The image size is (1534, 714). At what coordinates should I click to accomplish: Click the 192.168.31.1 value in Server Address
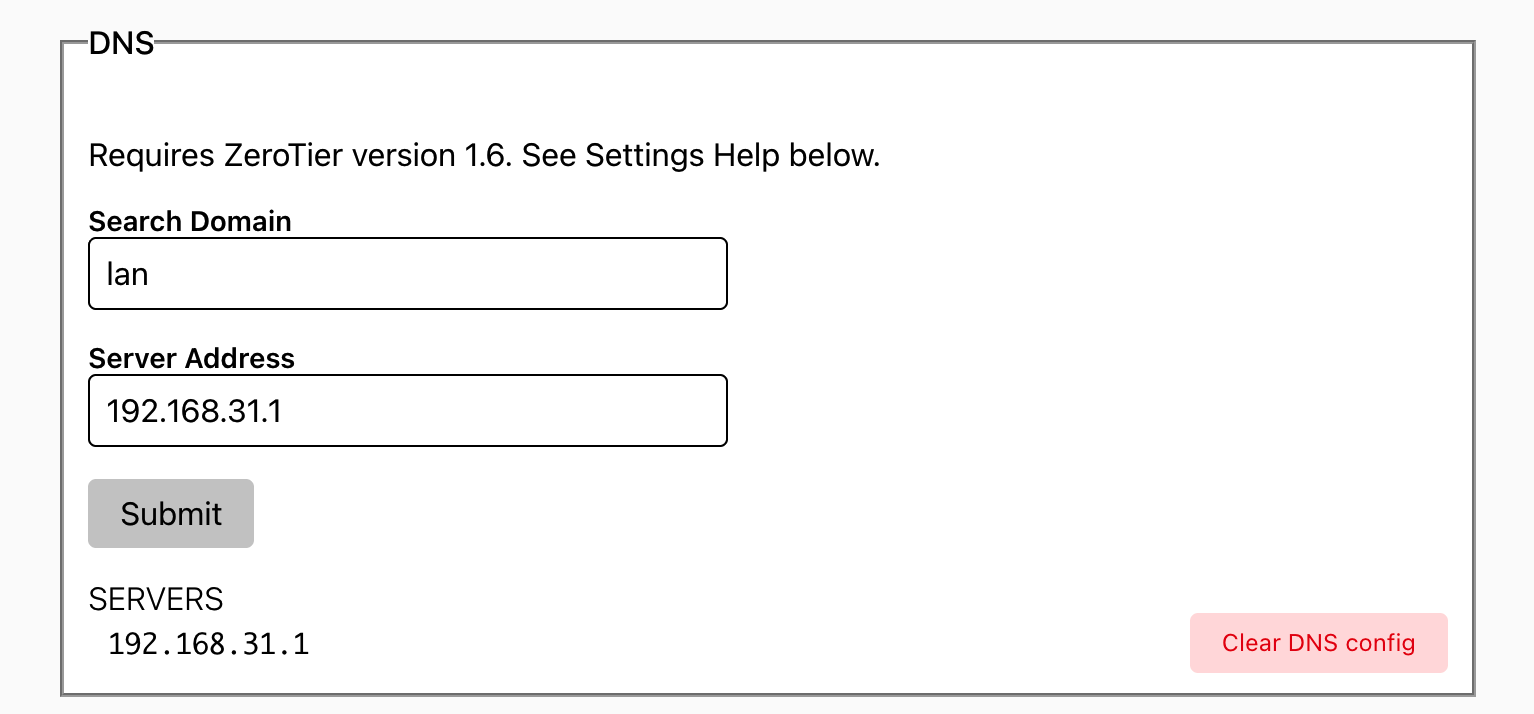click(x=194, y=411)
